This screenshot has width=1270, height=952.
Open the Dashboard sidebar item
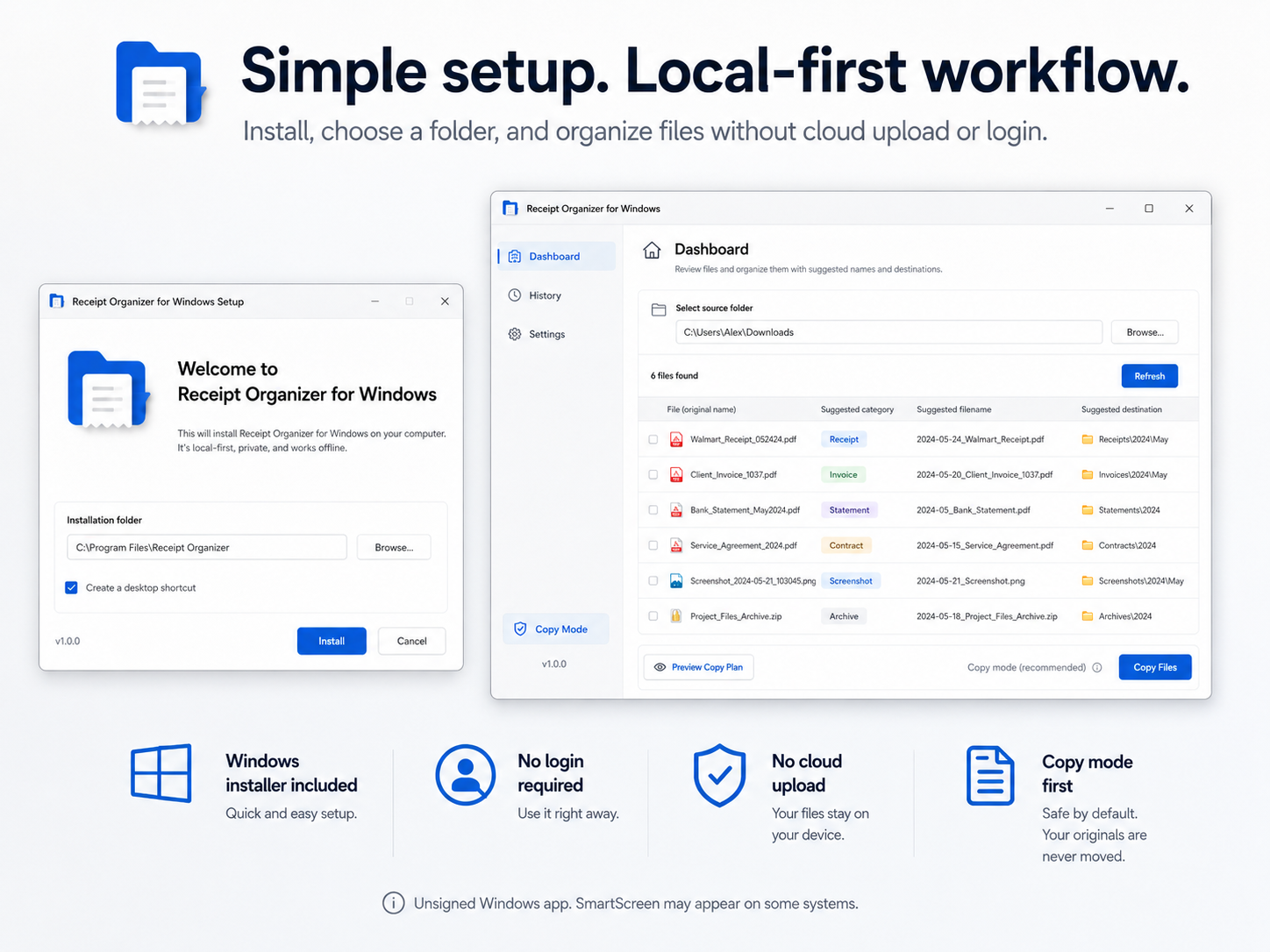pos(556,256)
